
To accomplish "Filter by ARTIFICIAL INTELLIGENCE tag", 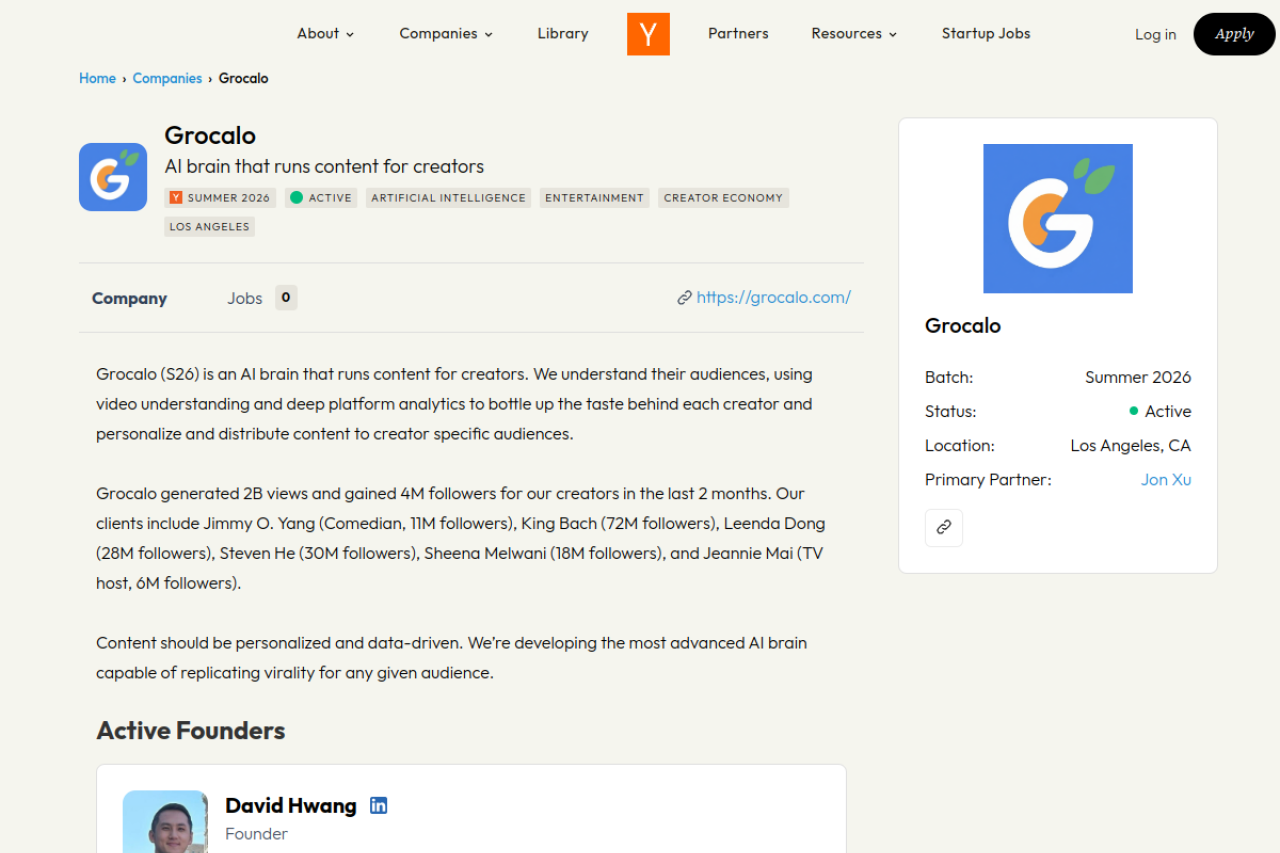I will [x=448, y=198].
